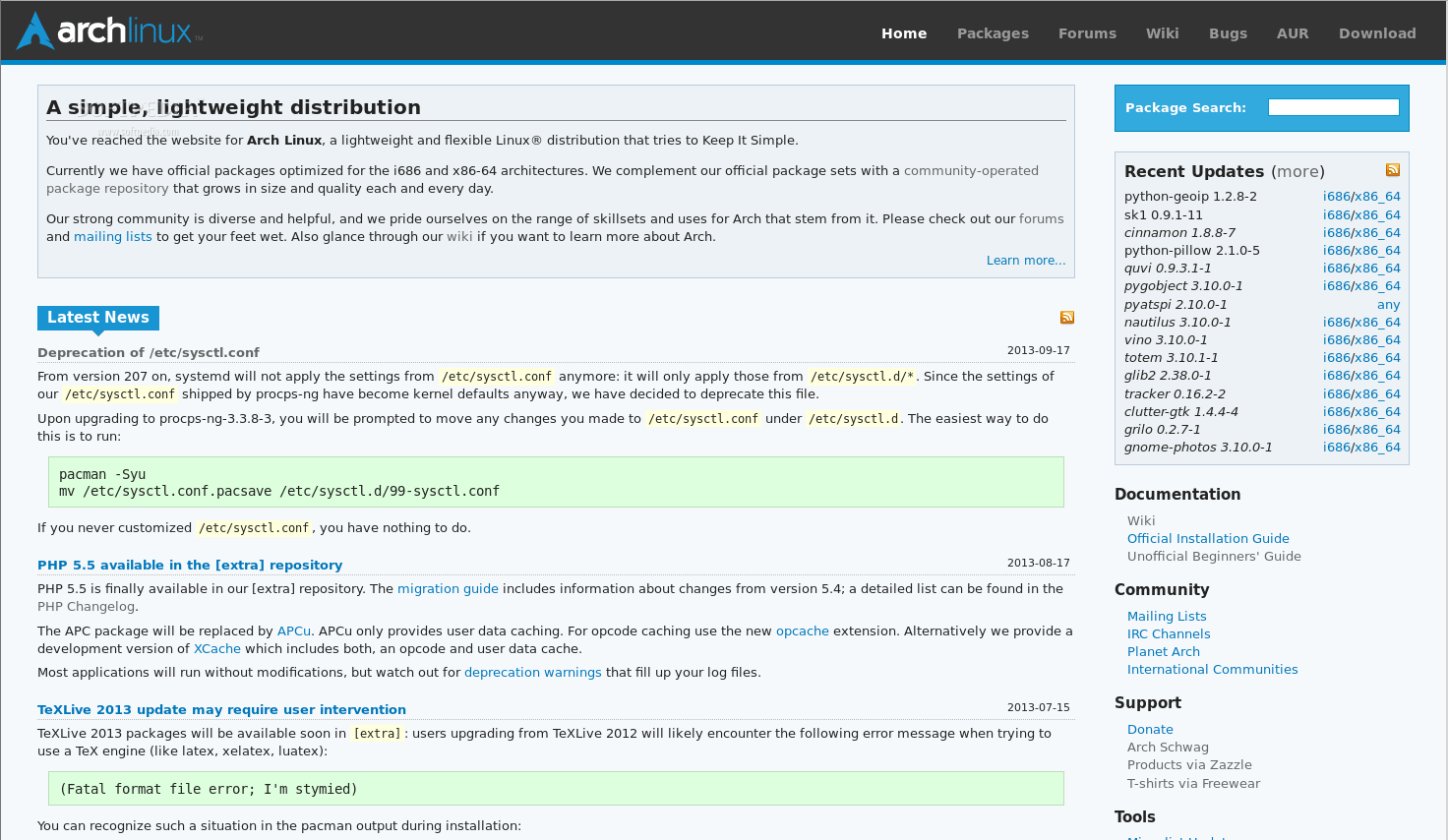Open the Products via Zazzle link
This screenshot has width=1448, height=840.
tap(1189, 765)
